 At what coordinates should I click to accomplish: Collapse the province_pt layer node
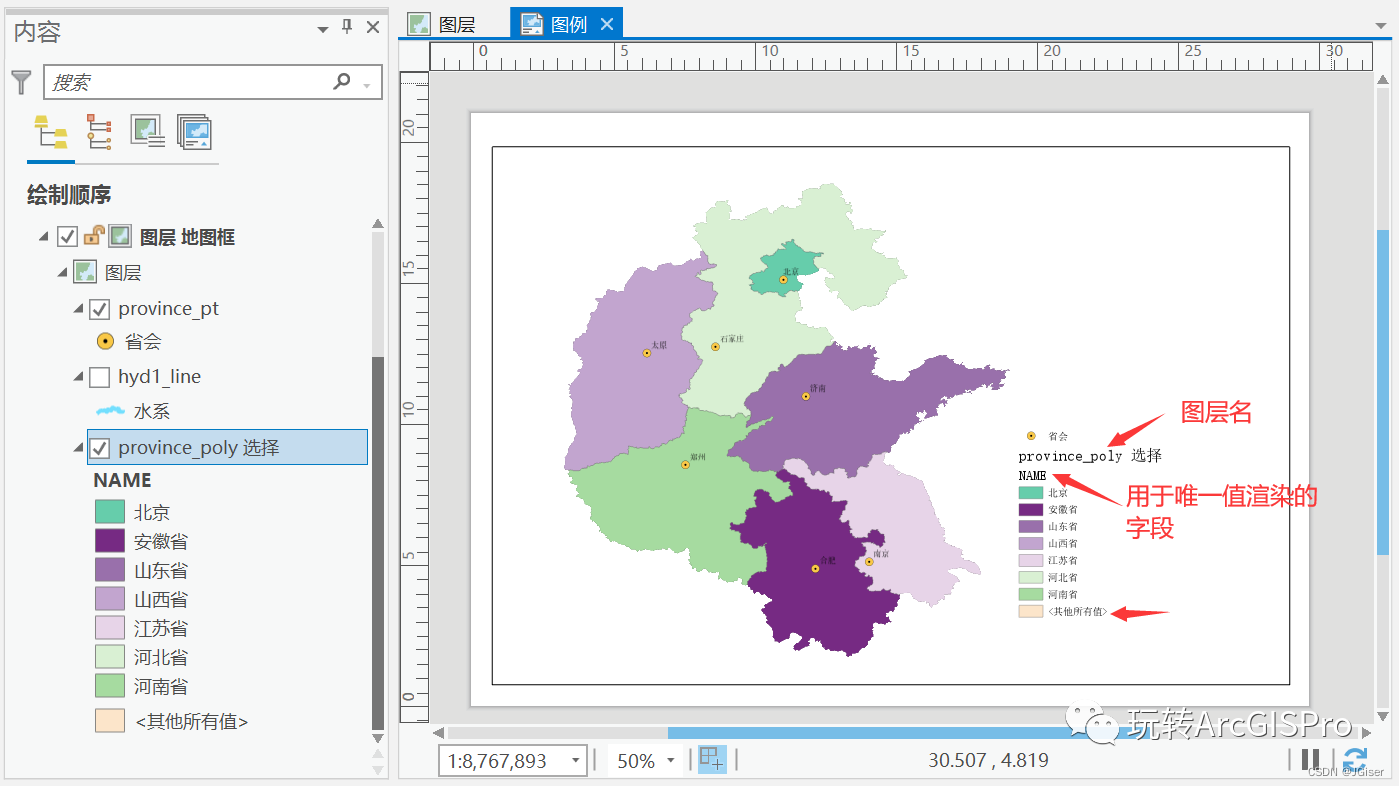79,309
